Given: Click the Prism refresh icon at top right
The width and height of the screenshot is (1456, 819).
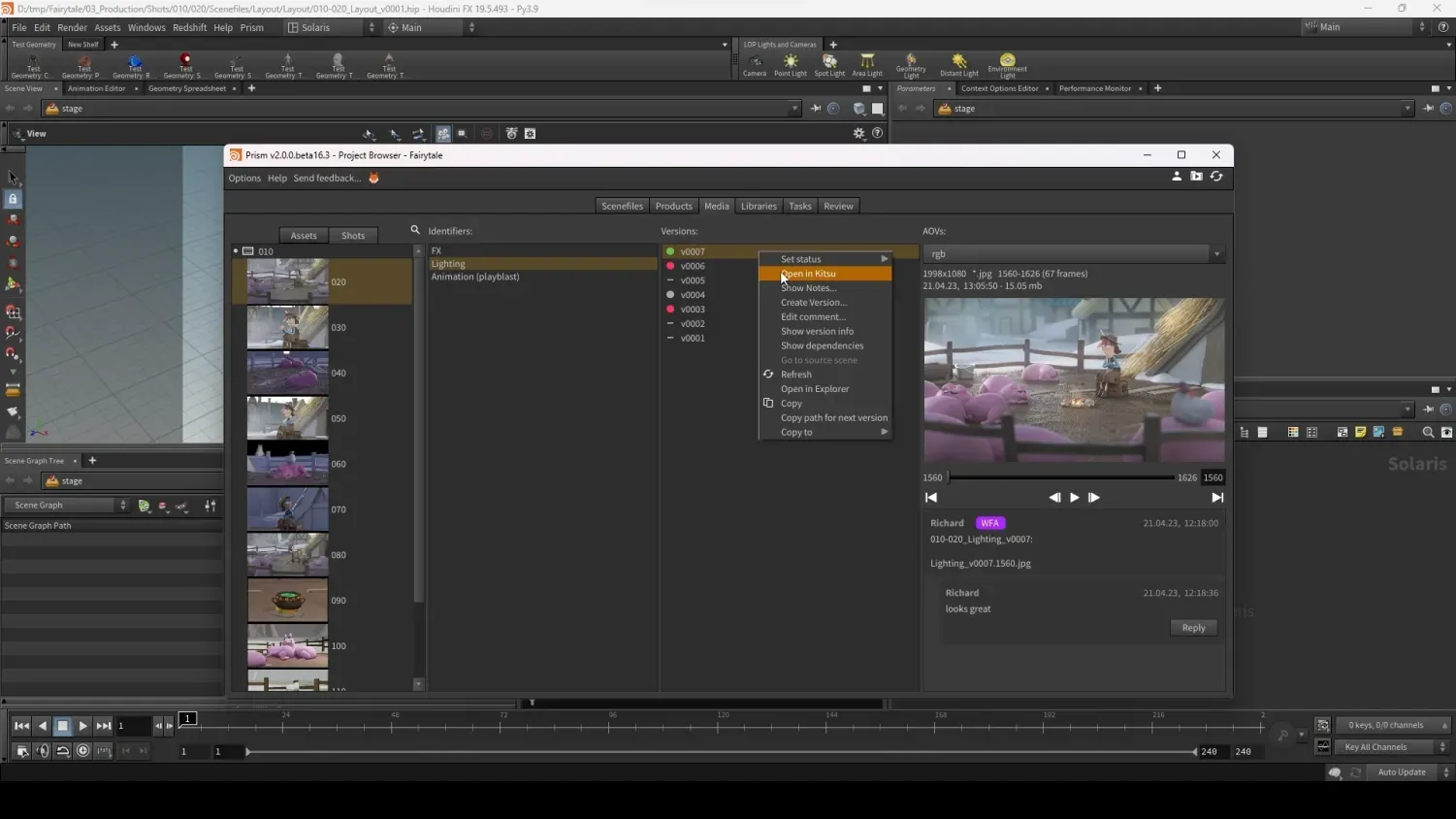Looking at the screenshot, I should click(x=1216, y=177).
